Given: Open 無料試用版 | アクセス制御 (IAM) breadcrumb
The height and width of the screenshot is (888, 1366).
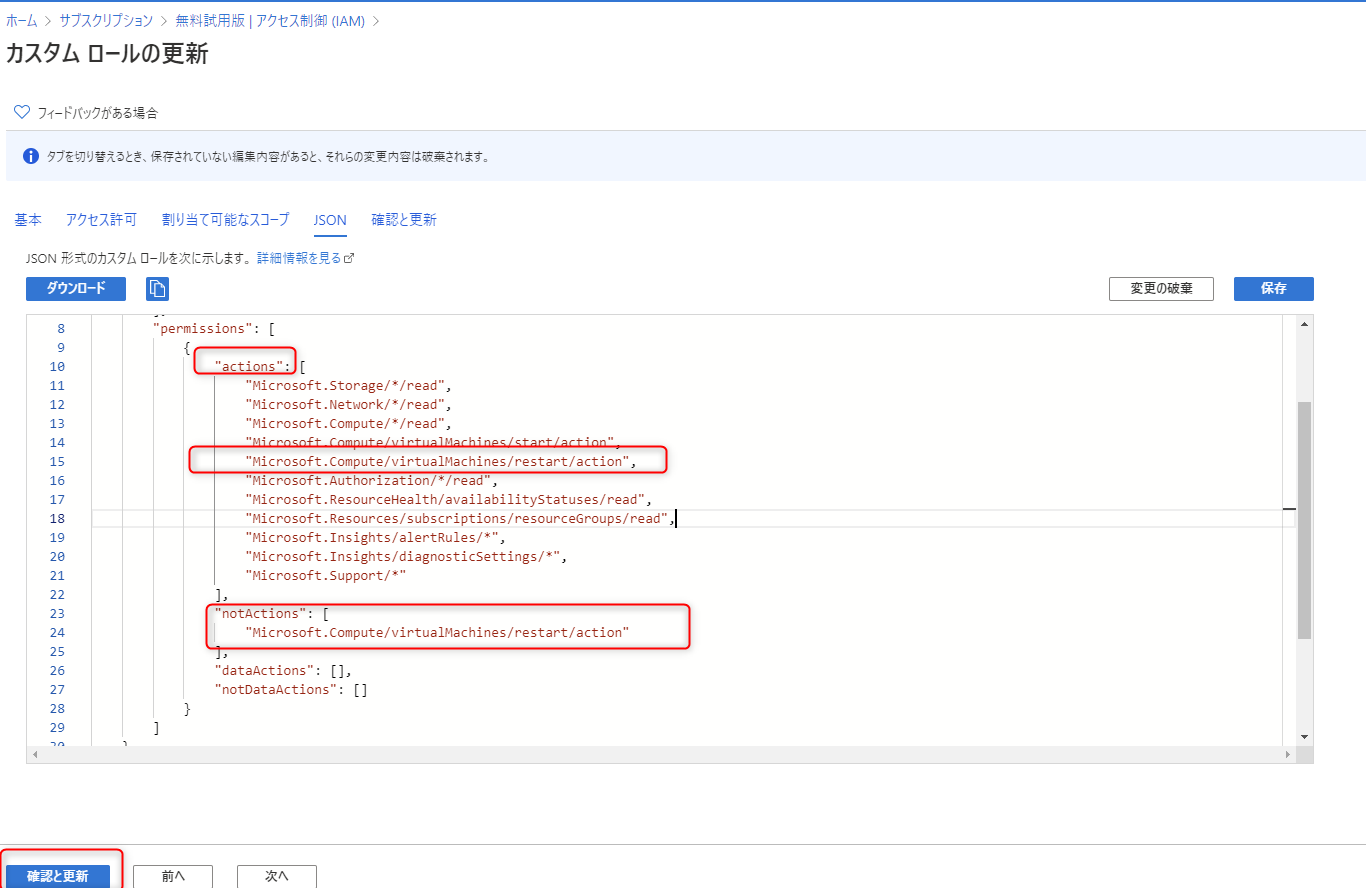Looking at the screenshot, I should [271, 21].
